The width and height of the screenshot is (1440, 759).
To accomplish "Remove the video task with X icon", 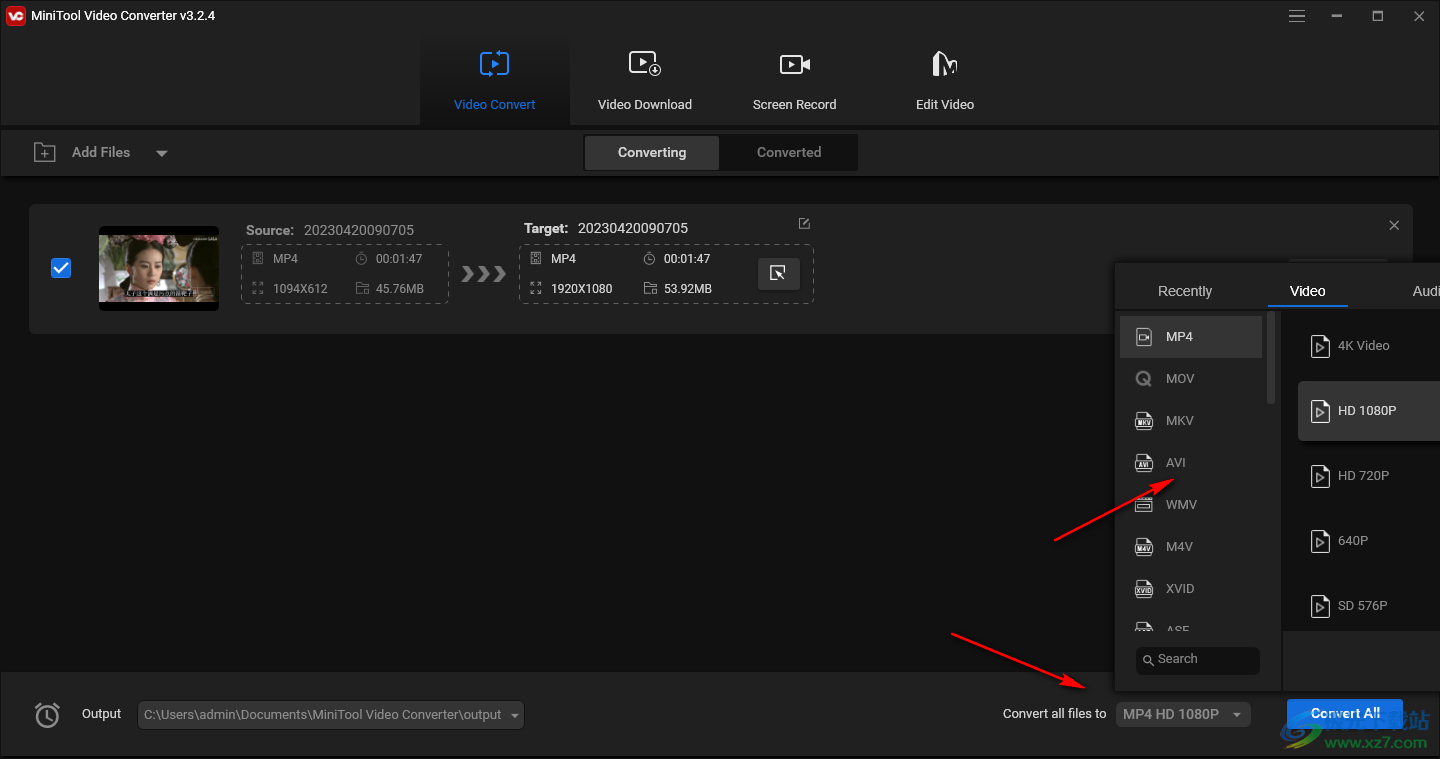I will tap(1394, 226).
